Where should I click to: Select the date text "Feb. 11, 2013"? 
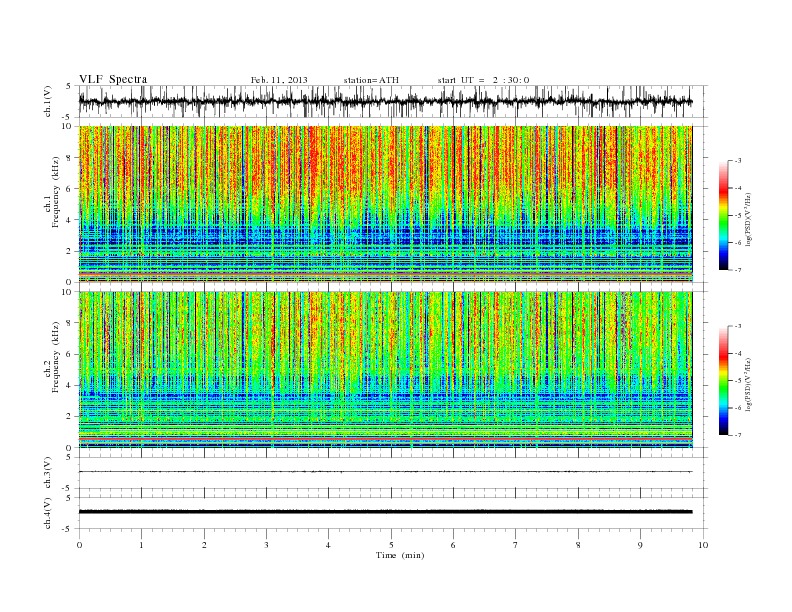pyautogui.click(x=279, y=80)
